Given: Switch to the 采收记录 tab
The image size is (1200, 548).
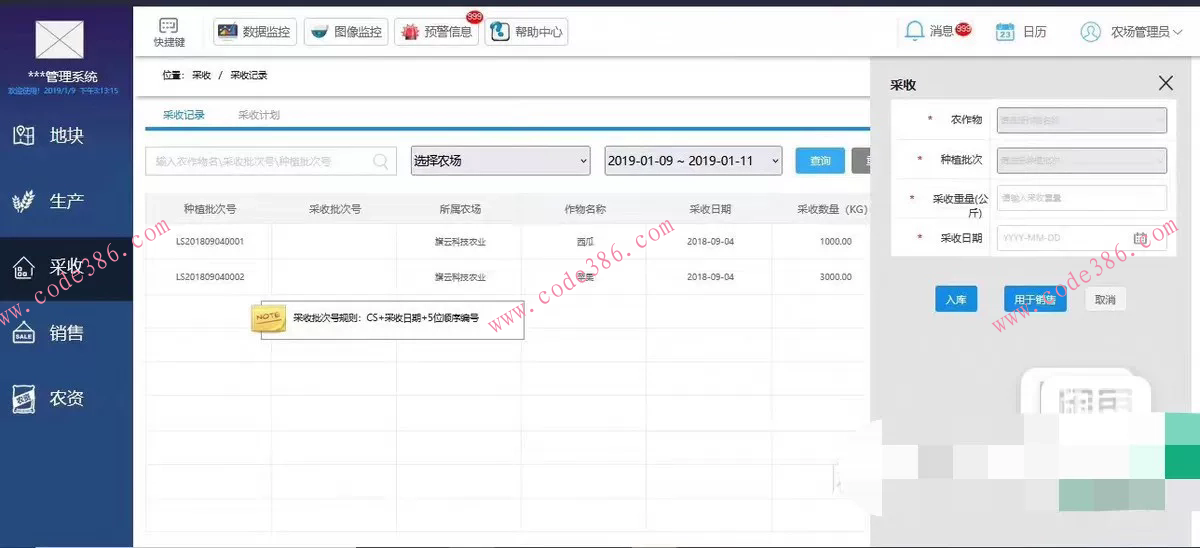Looking at the screenshot, I should [184, 115].
